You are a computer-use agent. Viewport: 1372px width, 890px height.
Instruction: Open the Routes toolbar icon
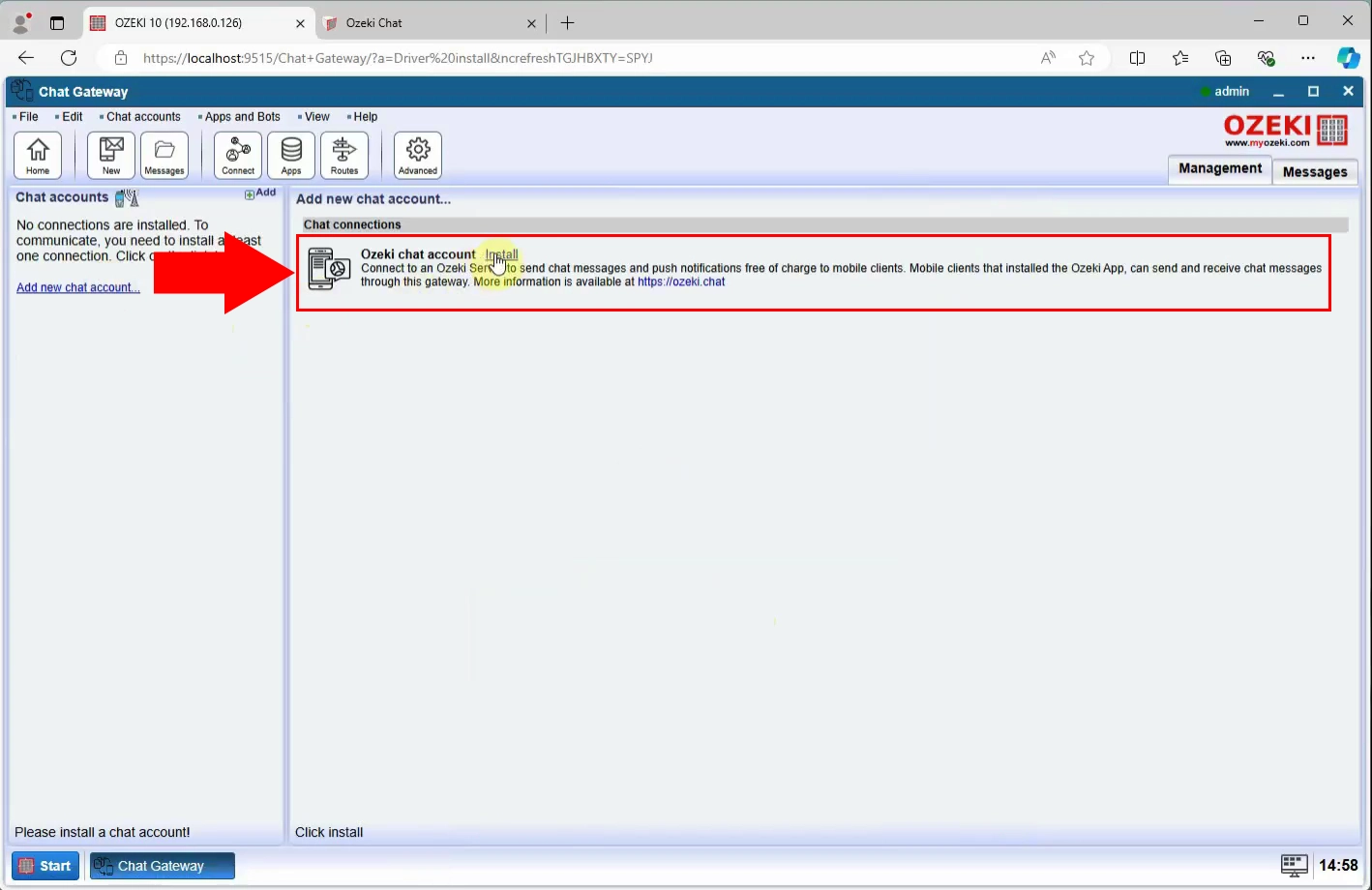coord(344,155)
